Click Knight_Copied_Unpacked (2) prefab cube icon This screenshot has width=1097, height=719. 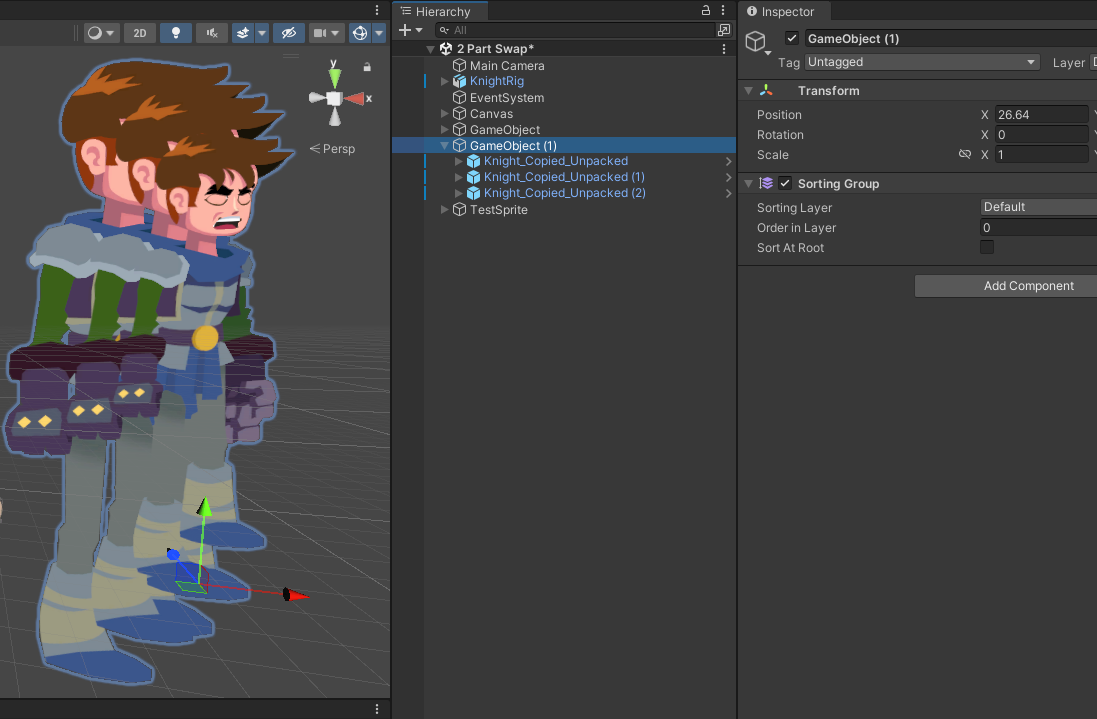click(474, 193)
